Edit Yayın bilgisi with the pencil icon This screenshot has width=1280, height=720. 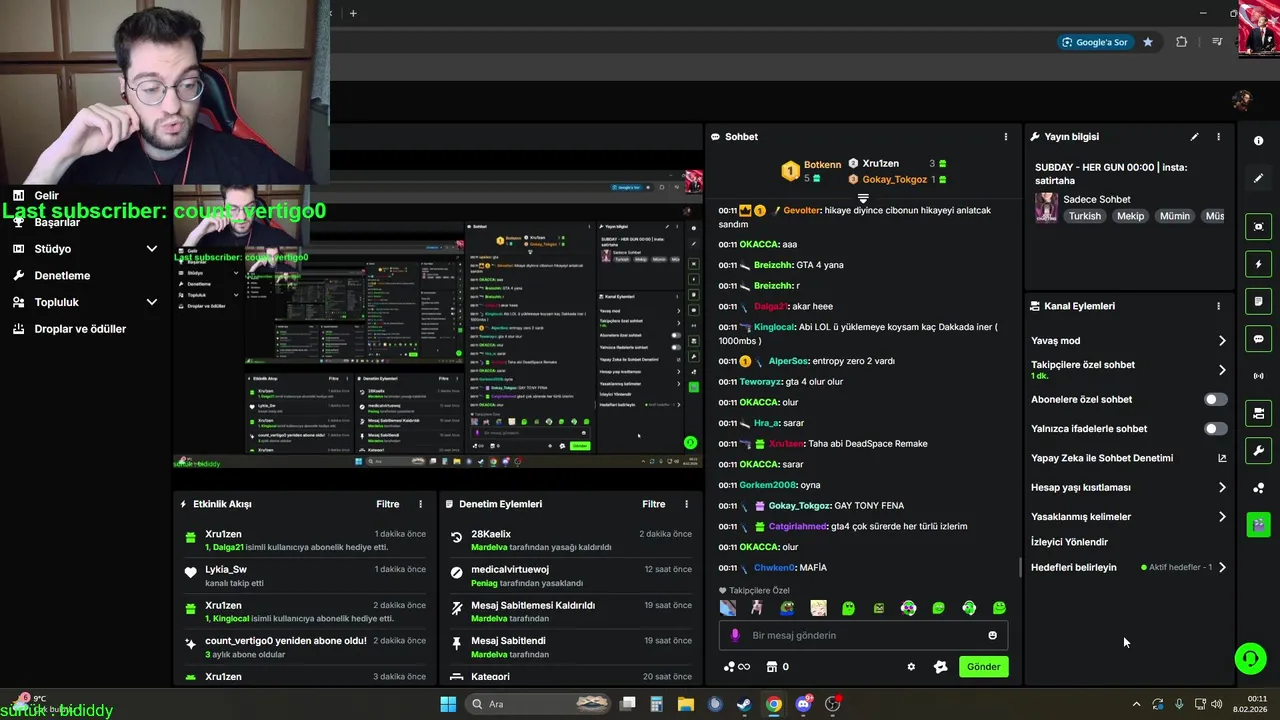click(1194, 137)
